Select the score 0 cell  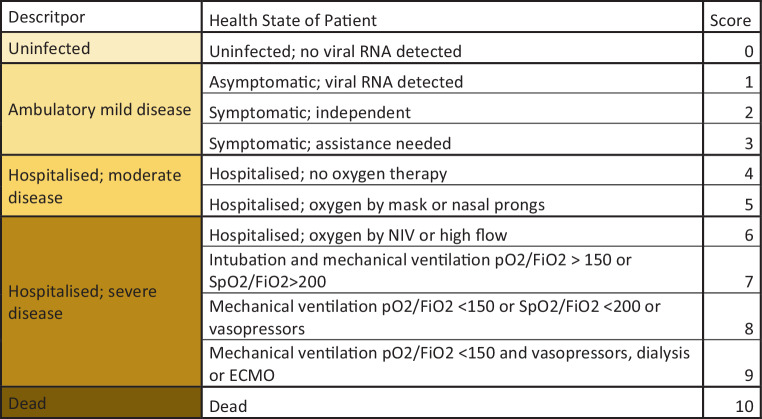tap(729, 49)
